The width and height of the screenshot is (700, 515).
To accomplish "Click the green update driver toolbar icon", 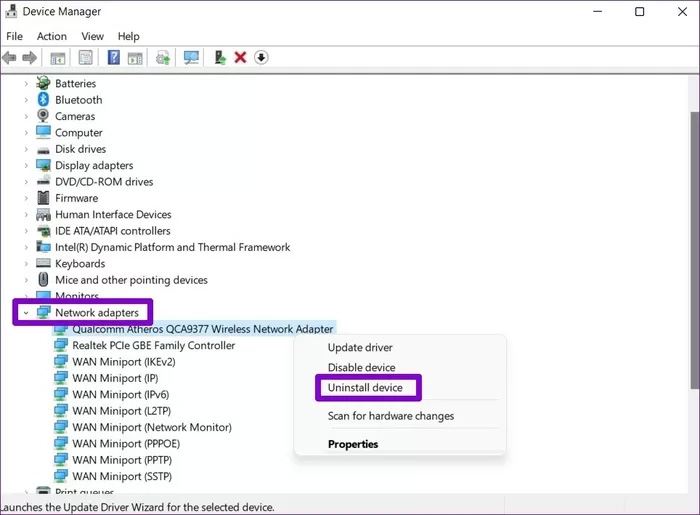I will 220,58.
